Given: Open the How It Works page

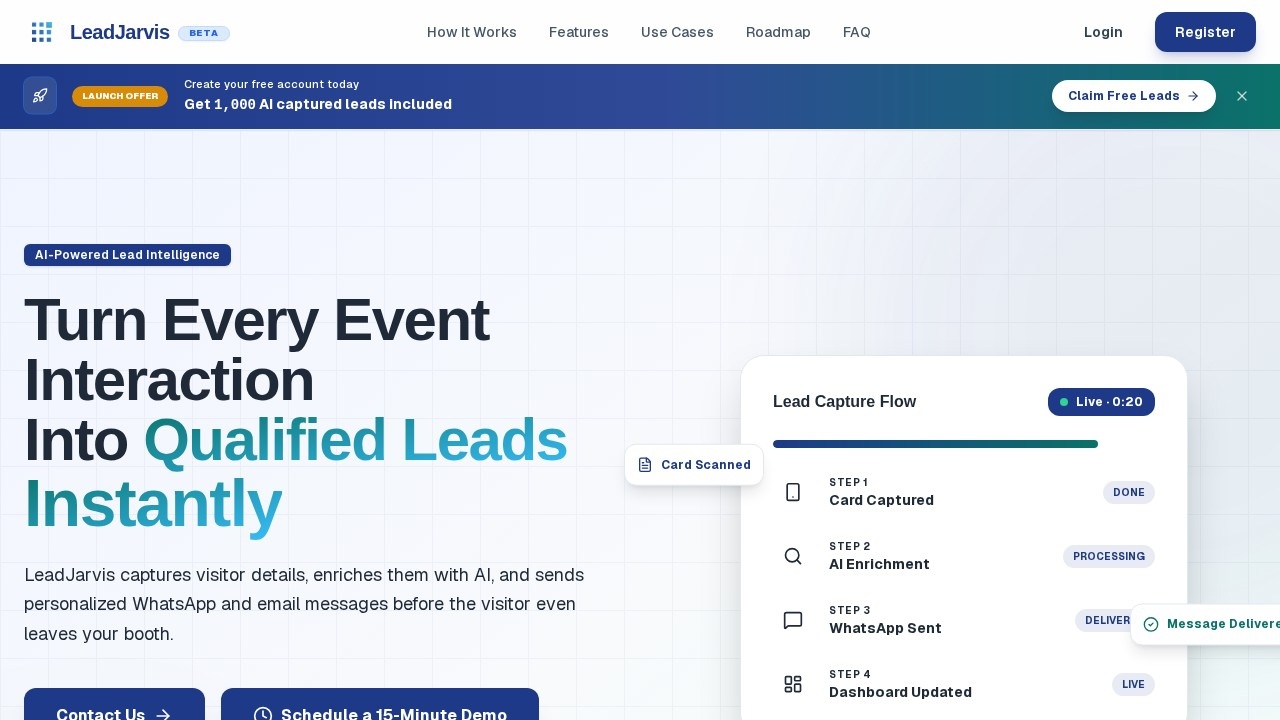Looking at the screenshot, I should point(472,32).
